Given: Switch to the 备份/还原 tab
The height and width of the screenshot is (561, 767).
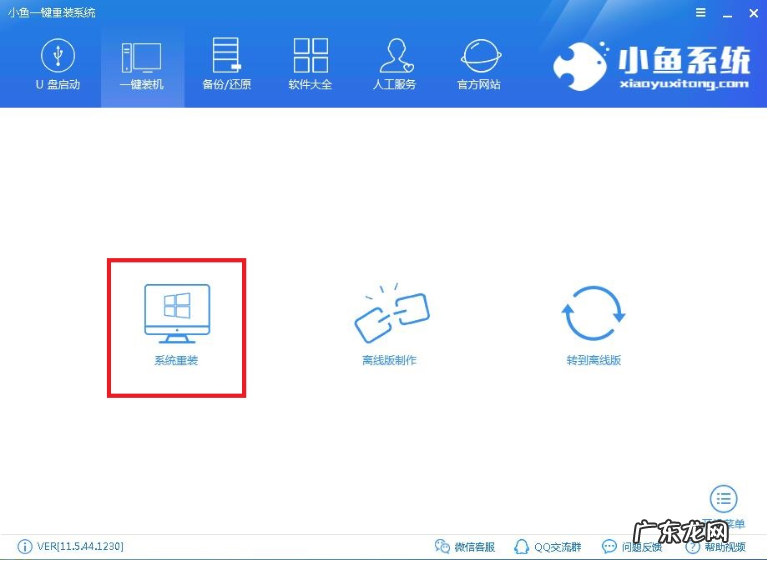Looking at the screenshot, I should 226,65.
